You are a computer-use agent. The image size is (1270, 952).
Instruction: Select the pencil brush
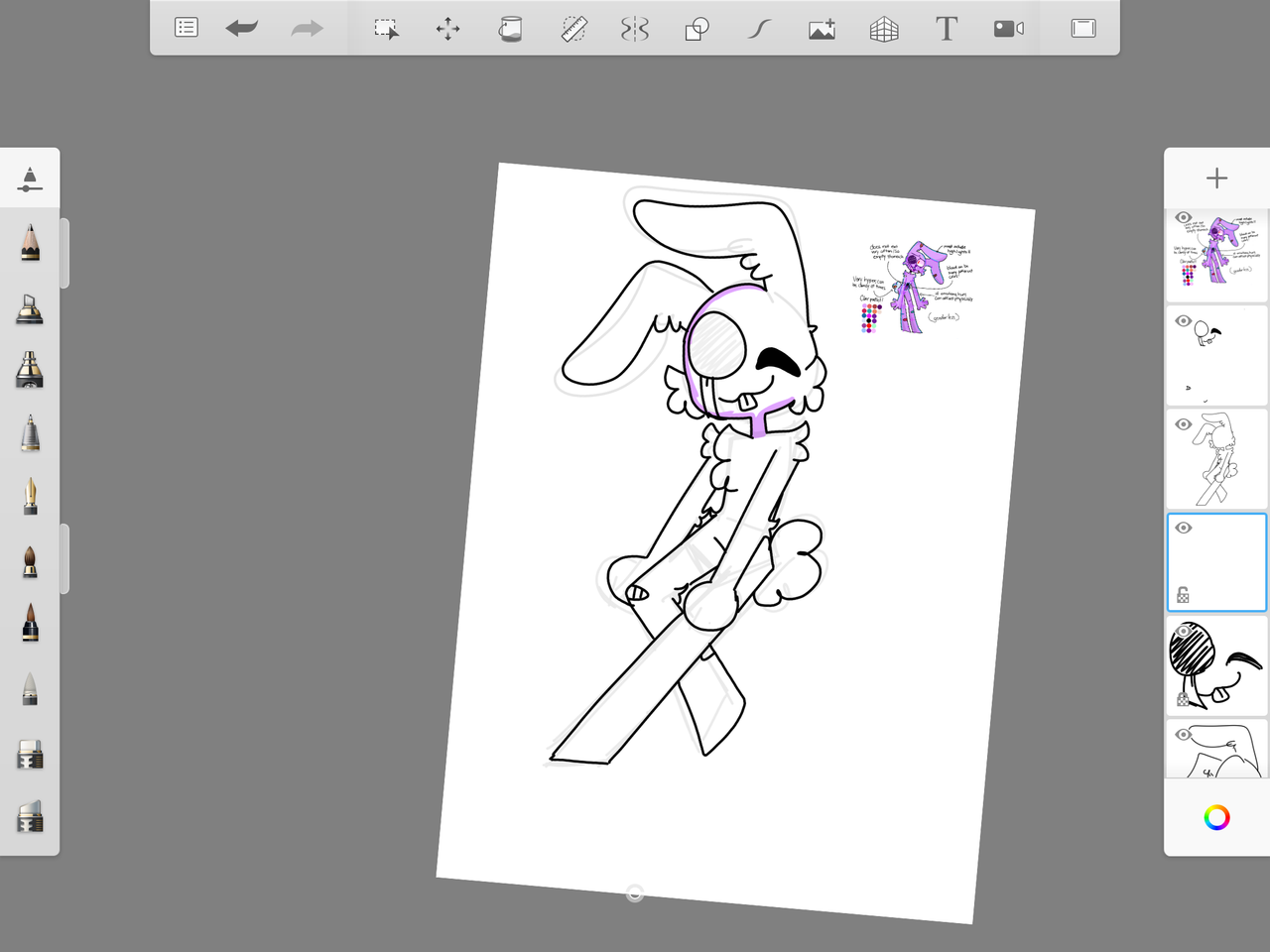coord(30,242)
